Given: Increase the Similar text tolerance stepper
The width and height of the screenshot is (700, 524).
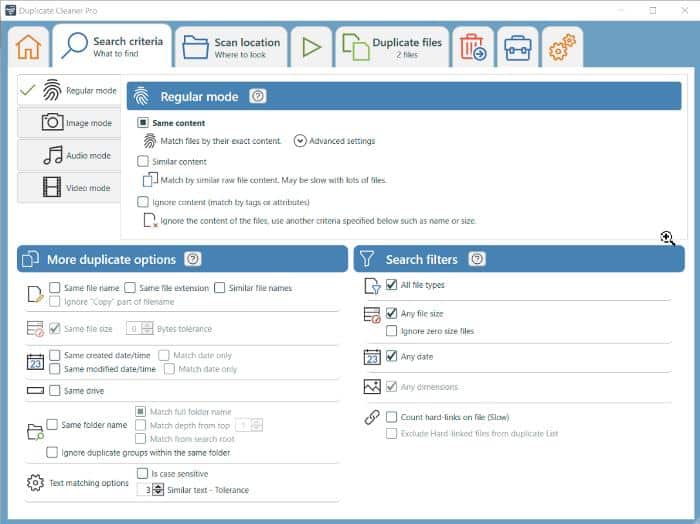Looking at the screenshot, I should click(158, 486).
